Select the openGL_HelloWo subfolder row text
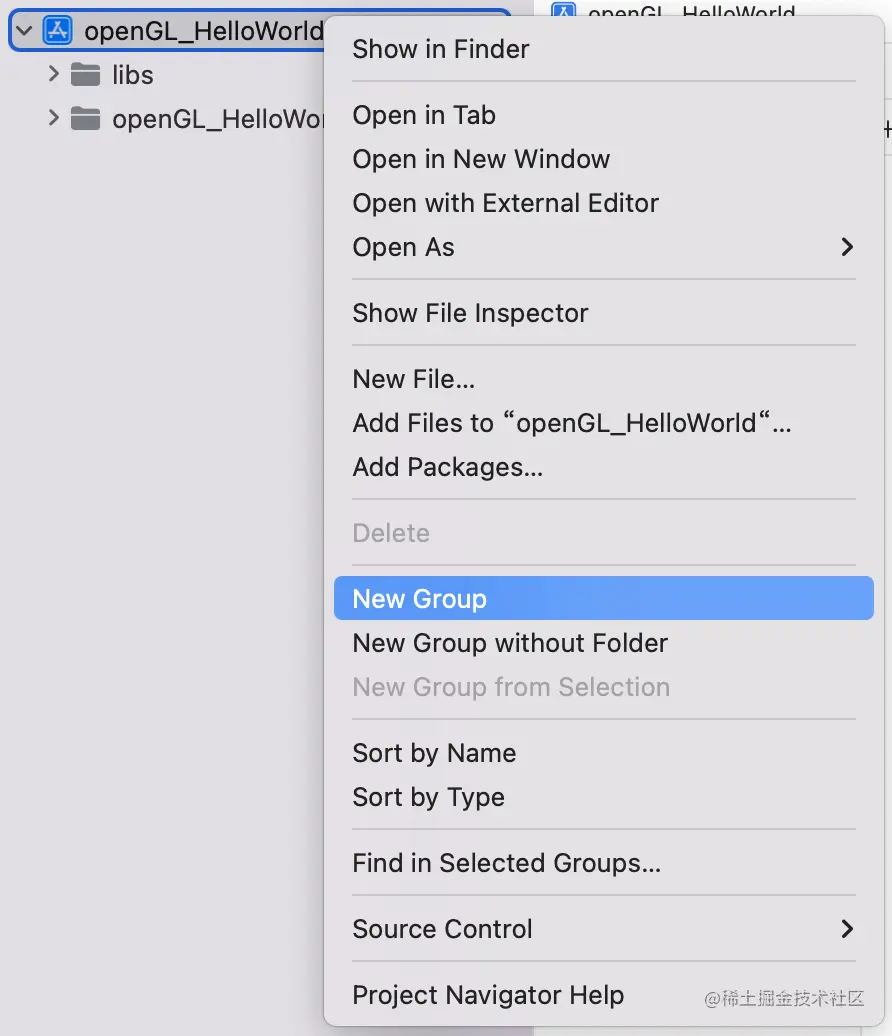This screenshot has width=892, height=1036. click(218, 120)
